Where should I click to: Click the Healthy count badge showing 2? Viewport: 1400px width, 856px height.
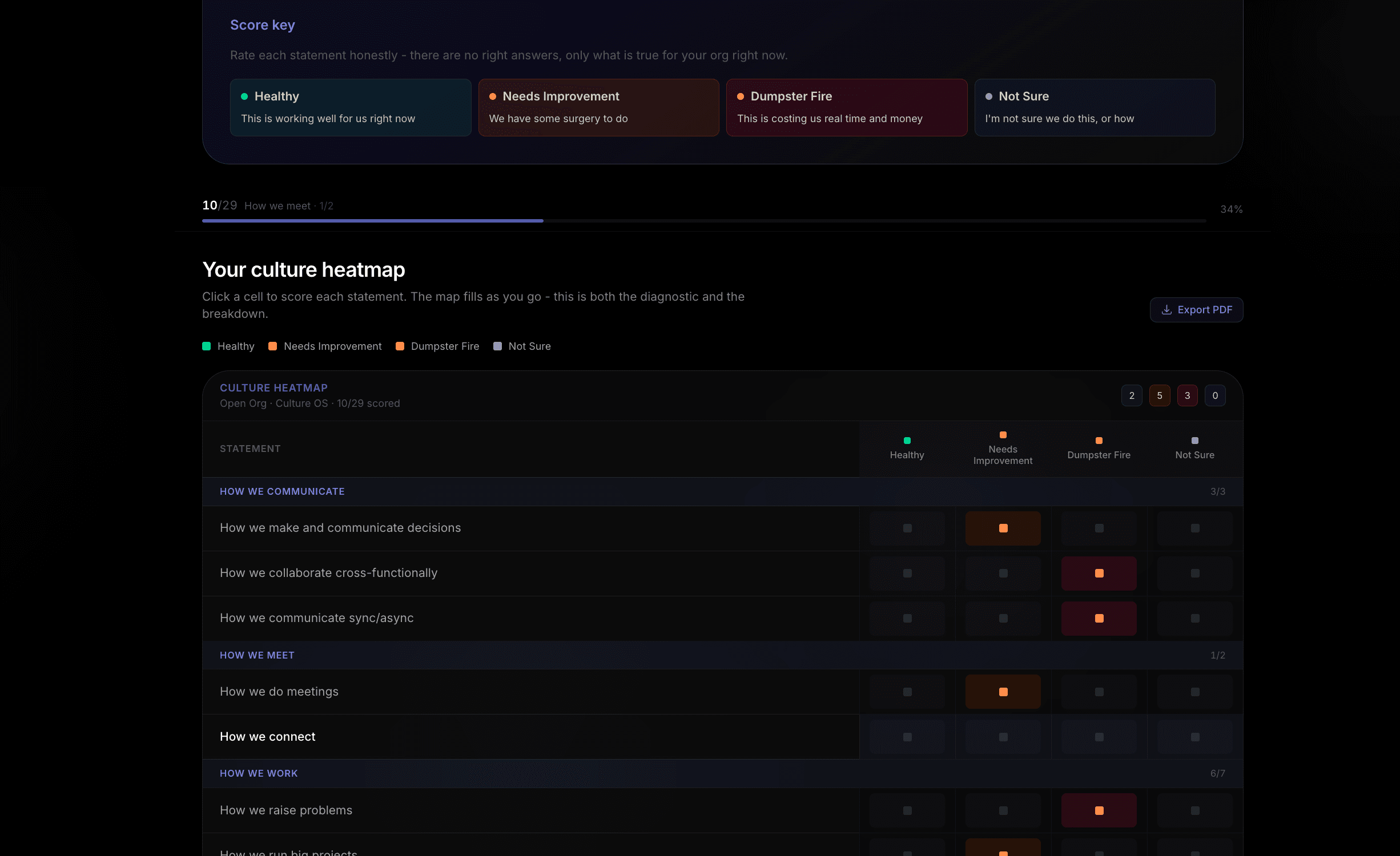tap(1132, 395)
